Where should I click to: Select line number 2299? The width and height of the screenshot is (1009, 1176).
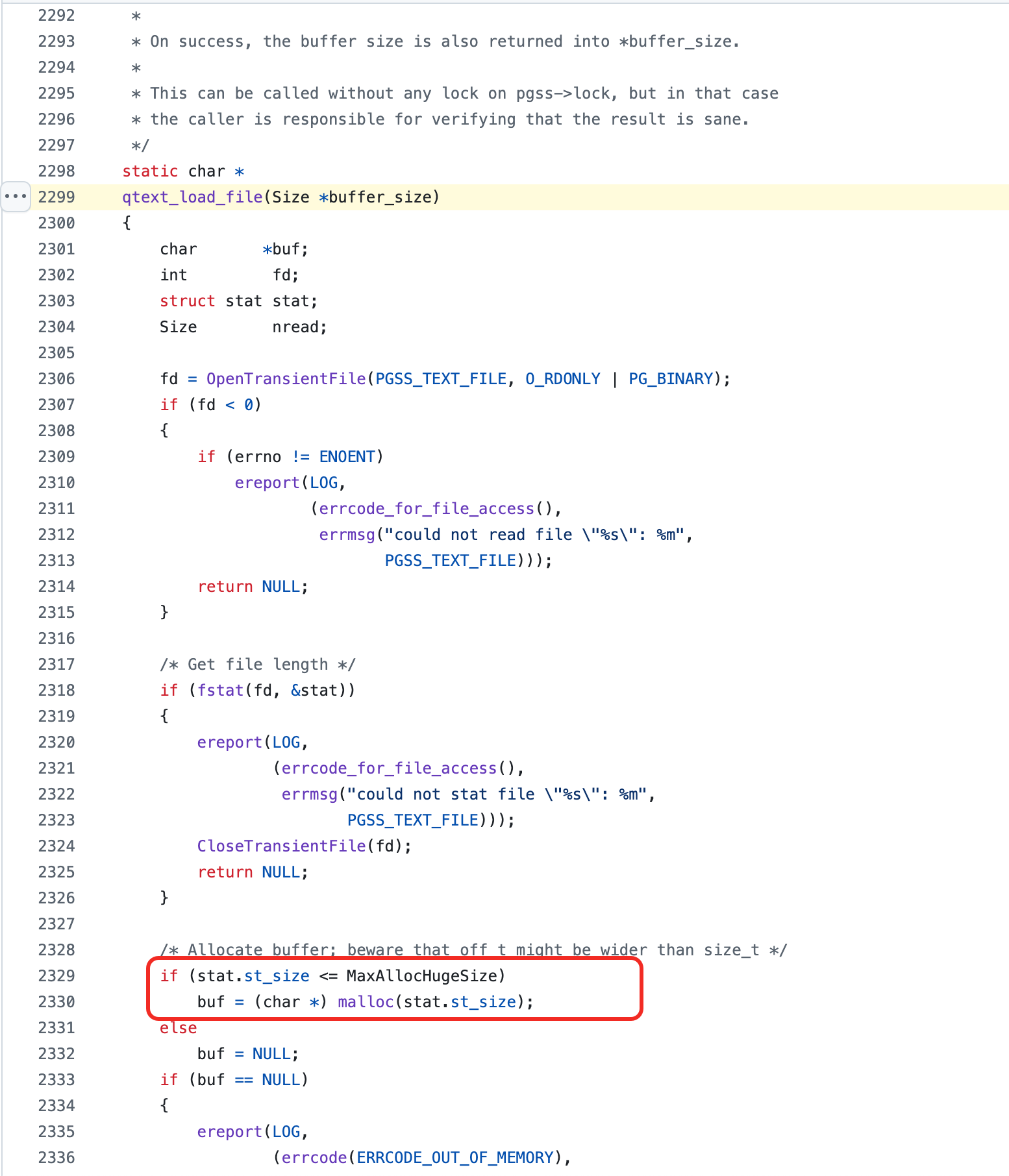pyautogui.click(x=56, y=197)
